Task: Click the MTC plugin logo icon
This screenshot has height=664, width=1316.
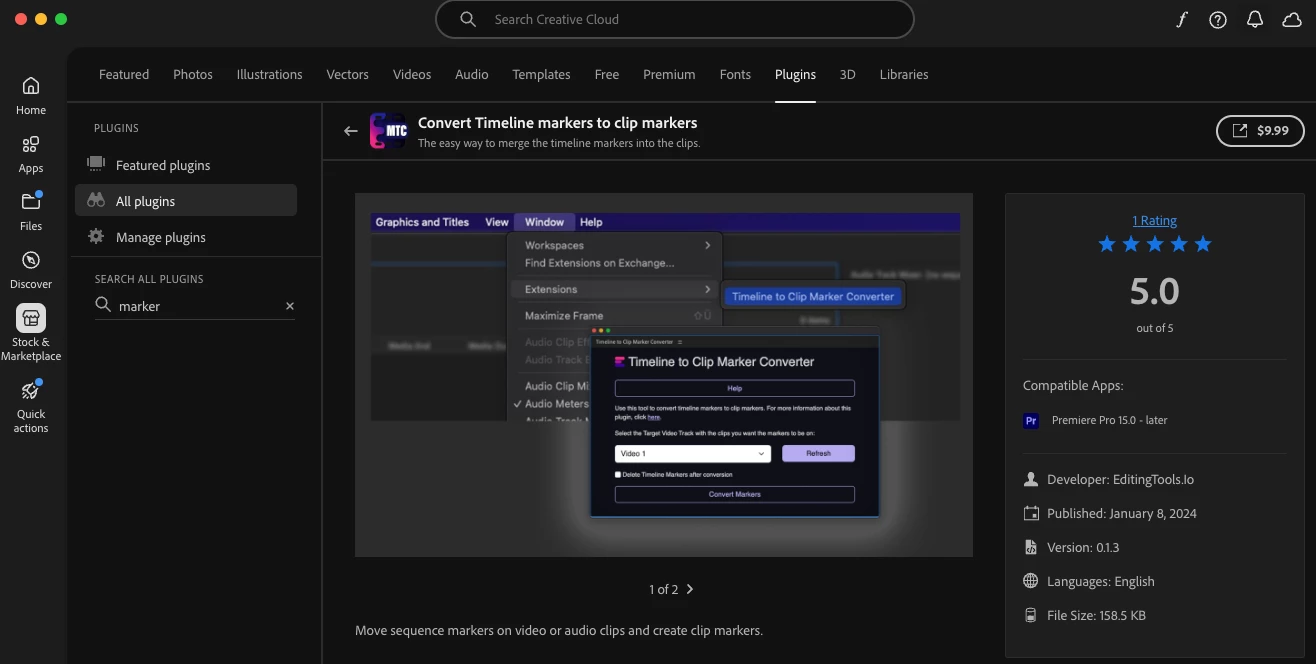Action: point(388,131)
